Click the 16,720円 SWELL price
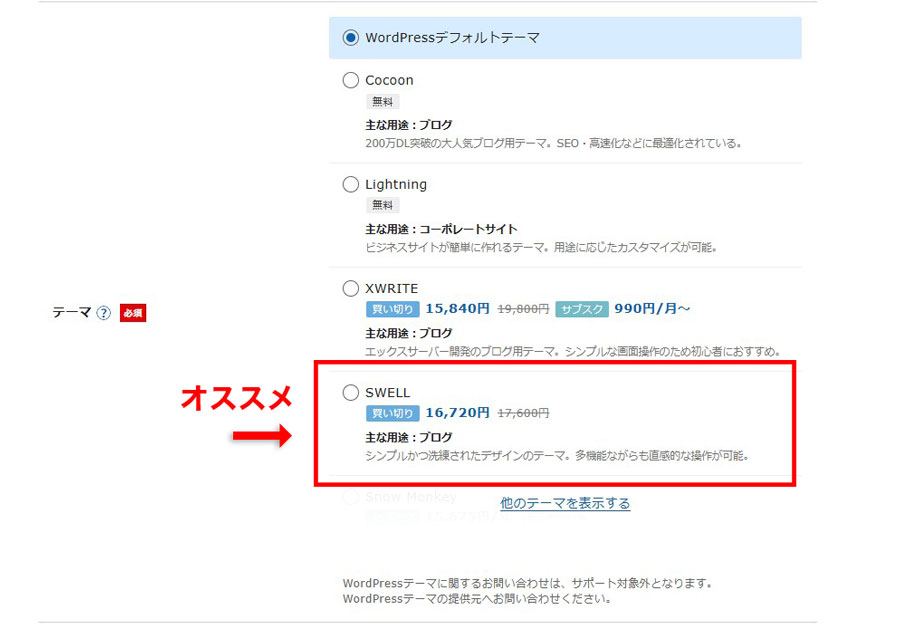Viewport: 900px width, 624px height. pos(457,412)
